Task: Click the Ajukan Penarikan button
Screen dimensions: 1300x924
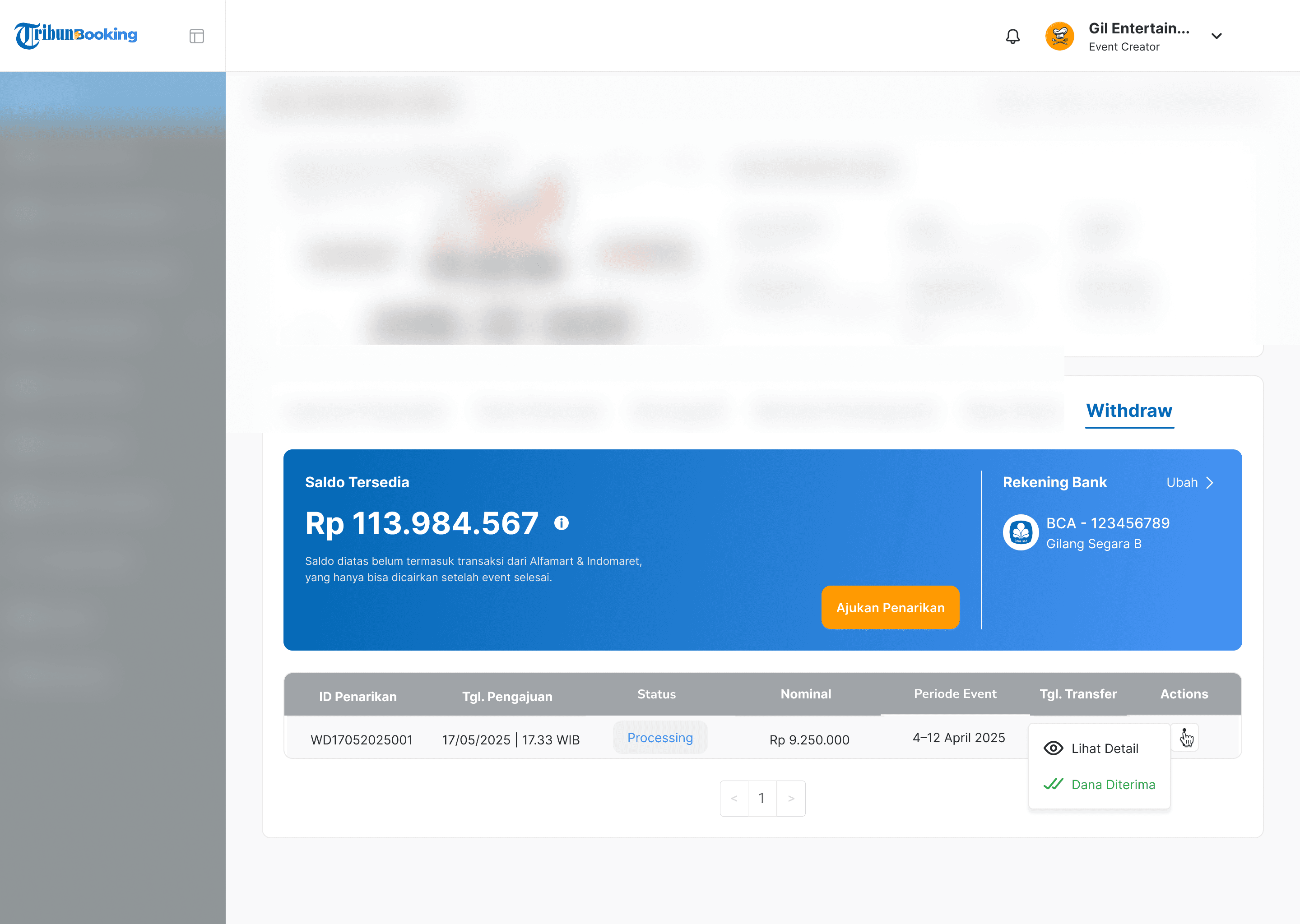Action: point(890,607)
